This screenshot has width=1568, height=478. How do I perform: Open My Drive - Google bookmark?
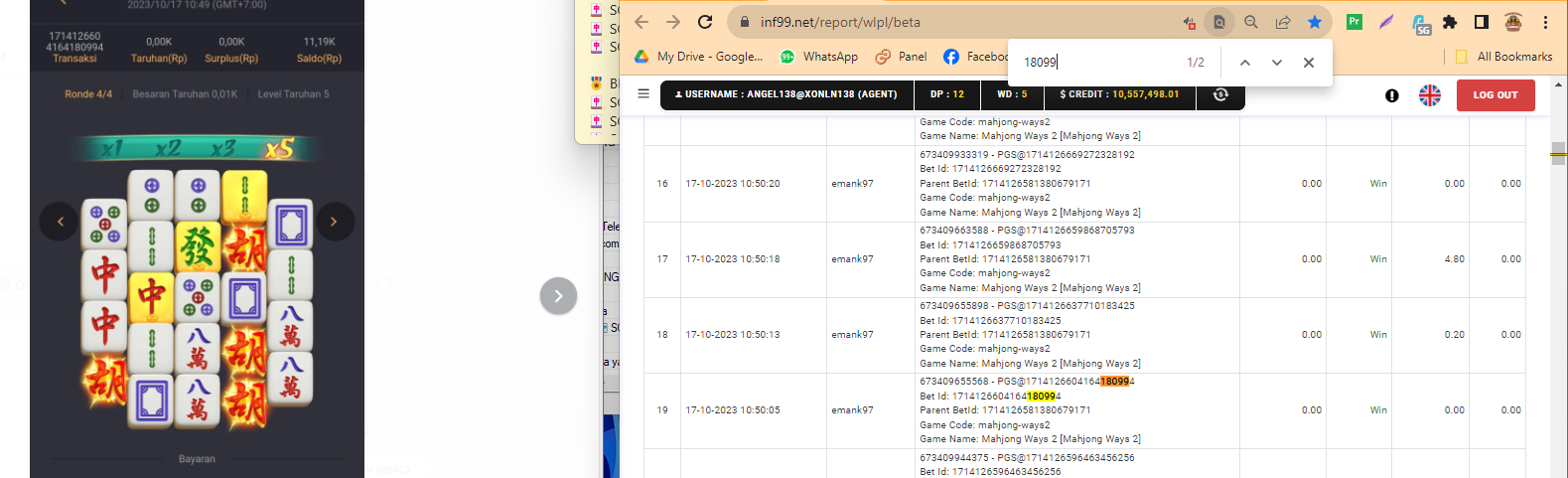699,57
